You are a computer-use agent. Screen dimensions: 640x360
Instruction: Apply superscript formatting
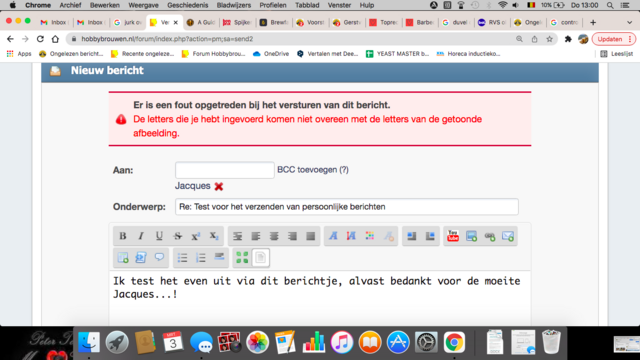196,236
